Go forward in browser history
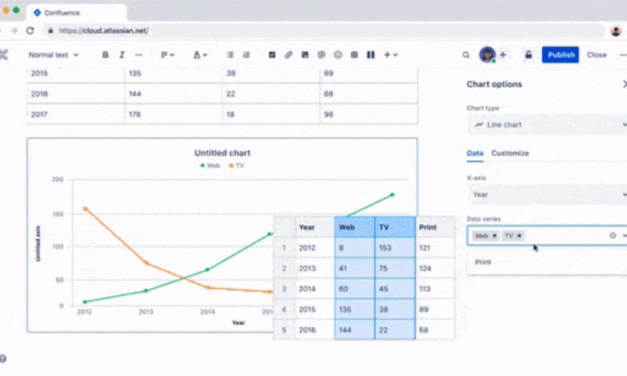 coord(14,30)
